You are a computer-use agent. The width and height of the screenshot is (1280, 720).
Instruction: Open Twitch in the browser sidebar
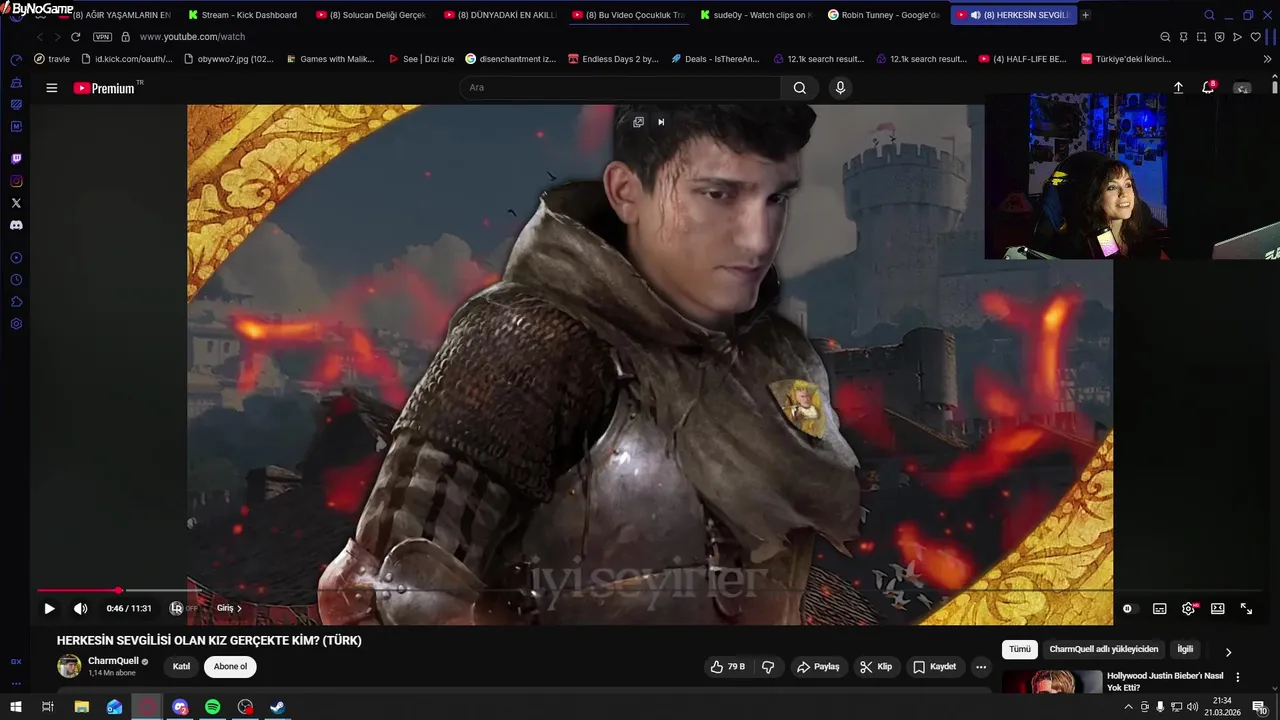(x=16, y=159)
